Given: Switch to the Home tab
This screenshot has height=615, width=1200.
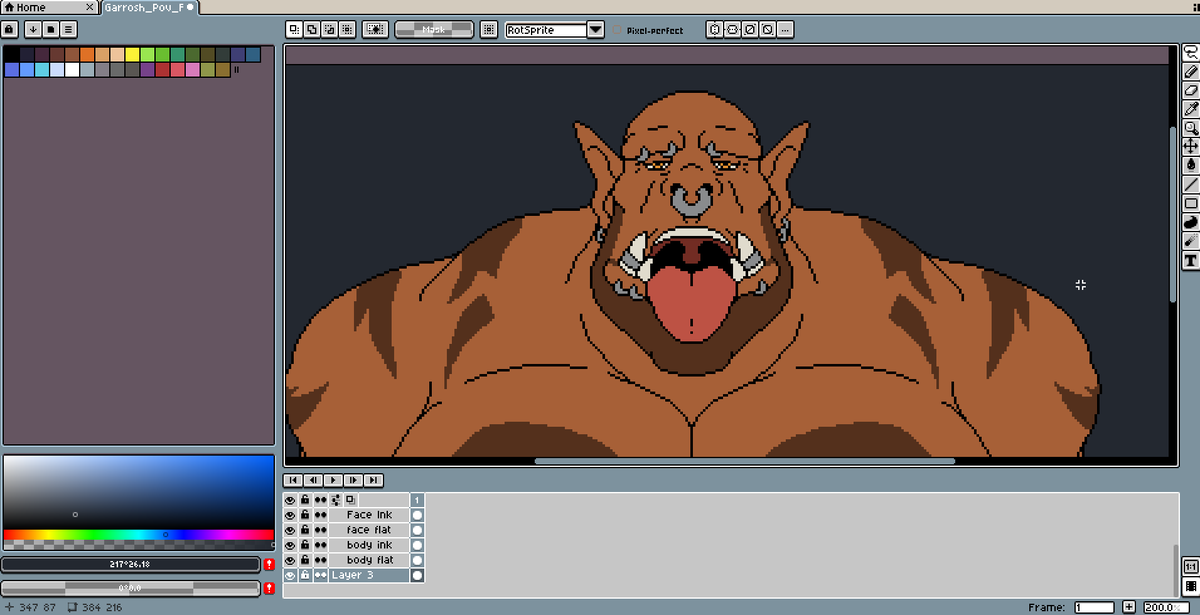Looking at the screenshot, I should (x=49, y=7).
